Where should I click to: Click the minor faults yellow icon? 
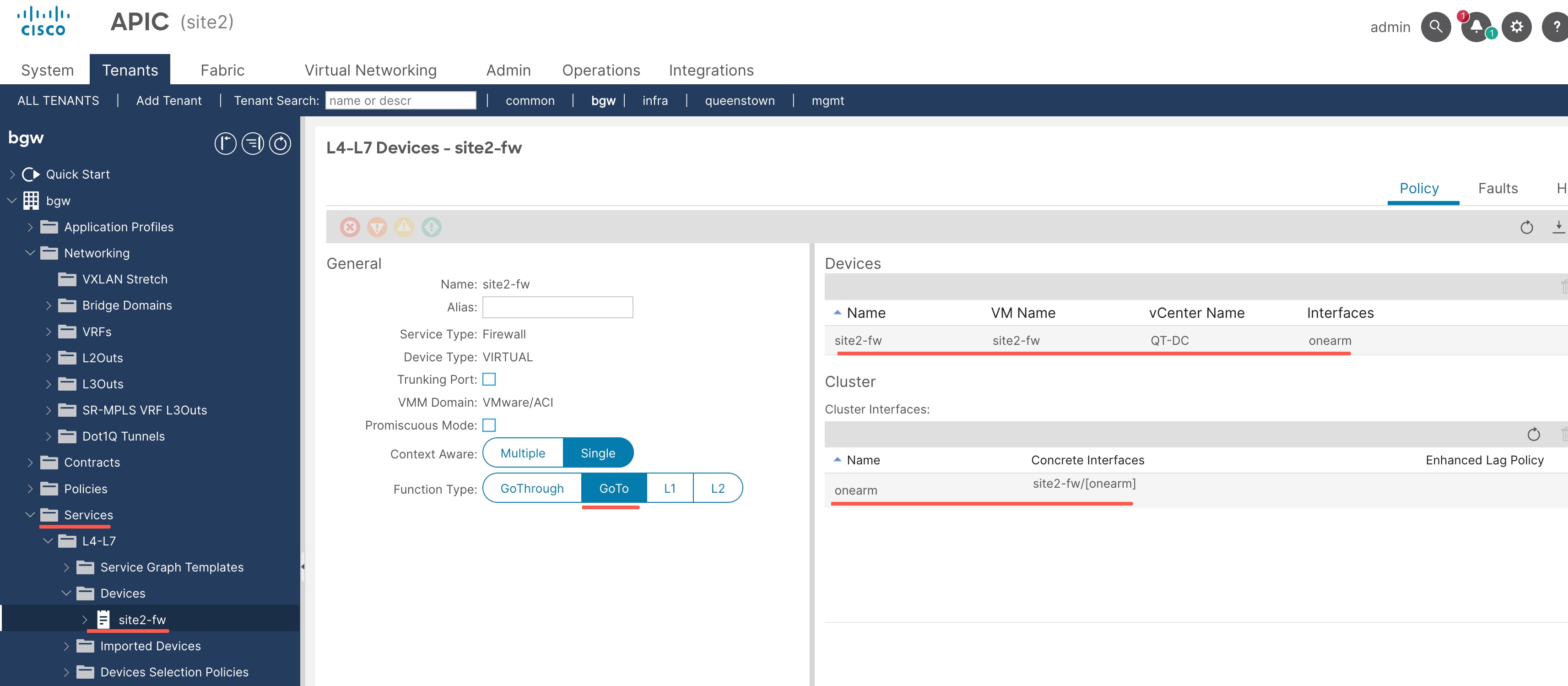404,227
